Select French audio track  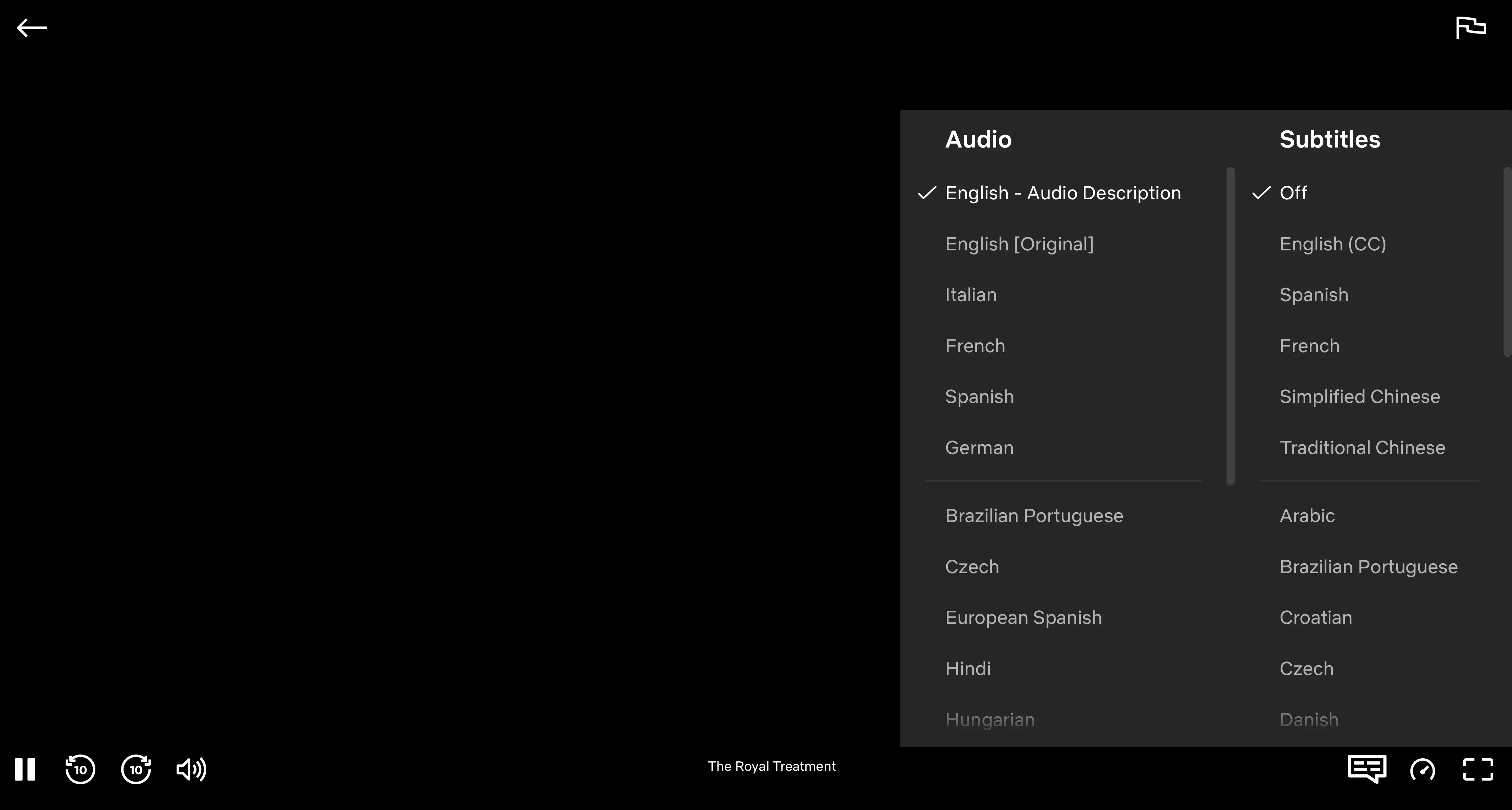tap(975, 346)
